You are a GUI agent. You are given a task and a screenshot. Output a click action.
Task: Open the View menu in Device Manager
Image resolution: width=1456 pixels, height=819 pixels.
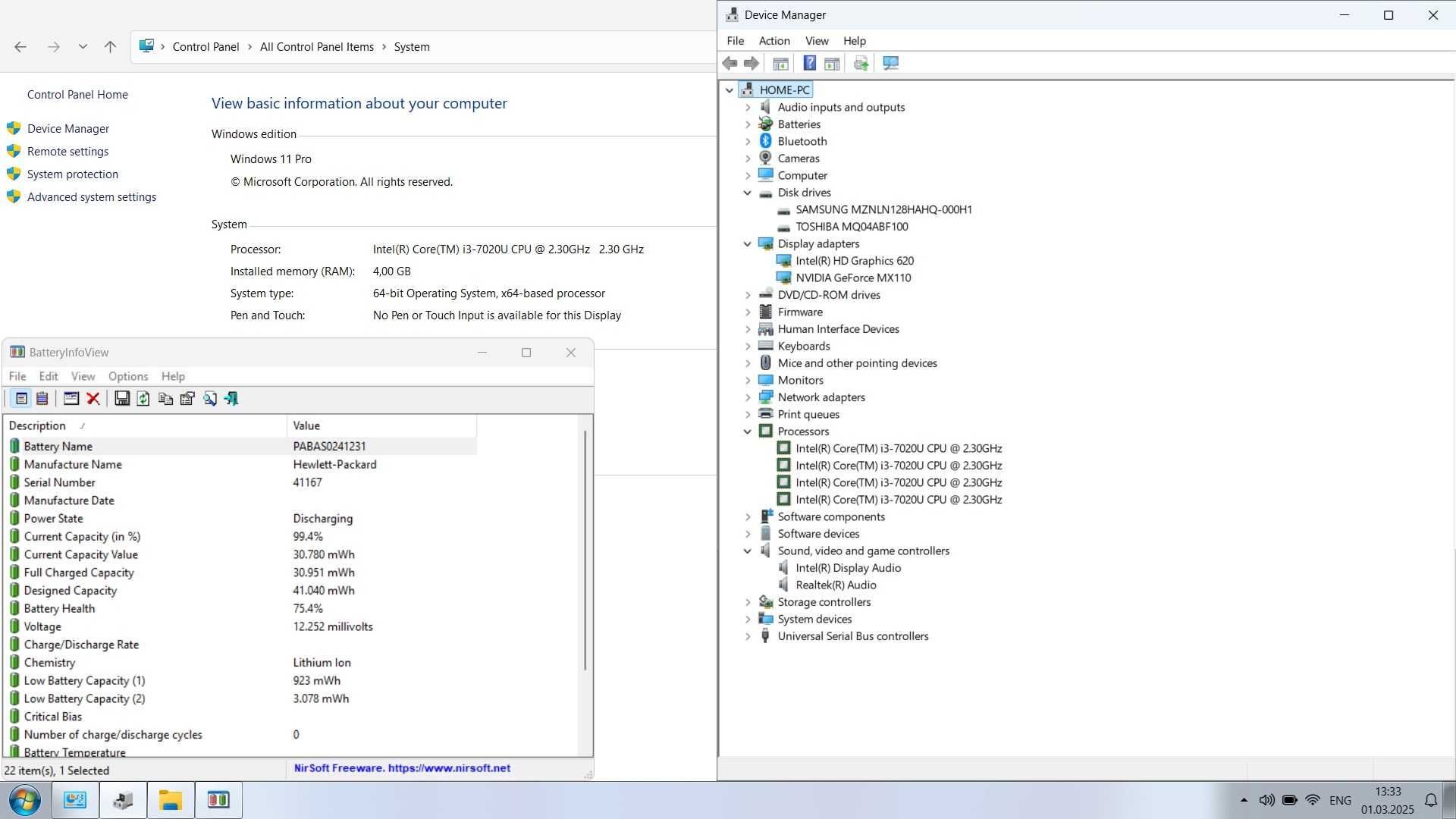coord(817,41)
